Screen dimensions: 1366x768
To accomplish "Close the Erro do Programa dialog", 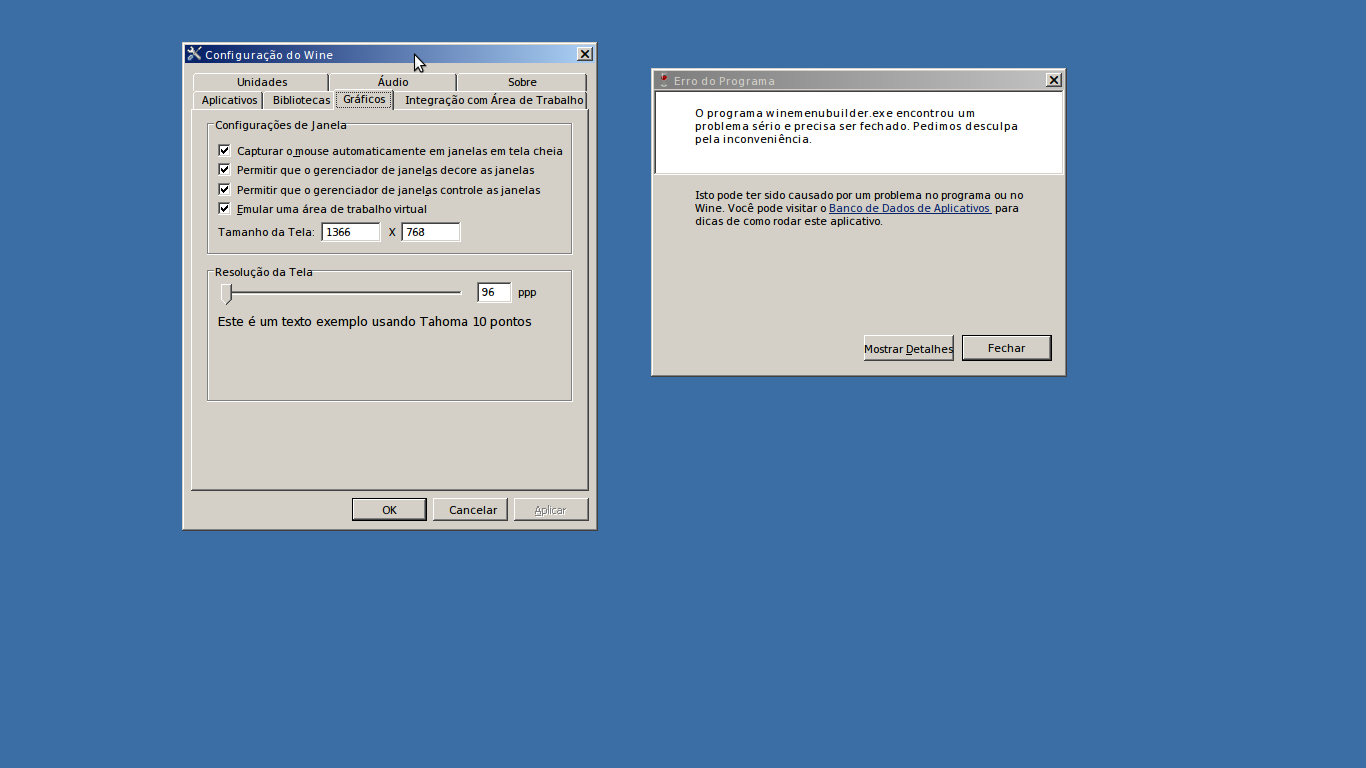I will point(1054,80).
